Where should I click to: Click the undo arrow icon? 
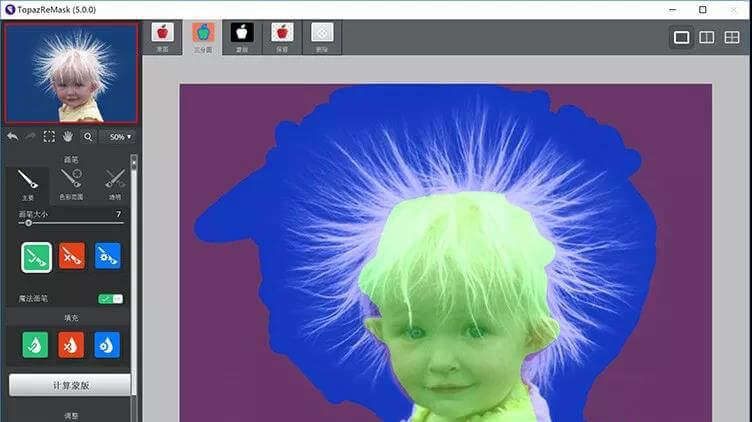click(13, 137)
